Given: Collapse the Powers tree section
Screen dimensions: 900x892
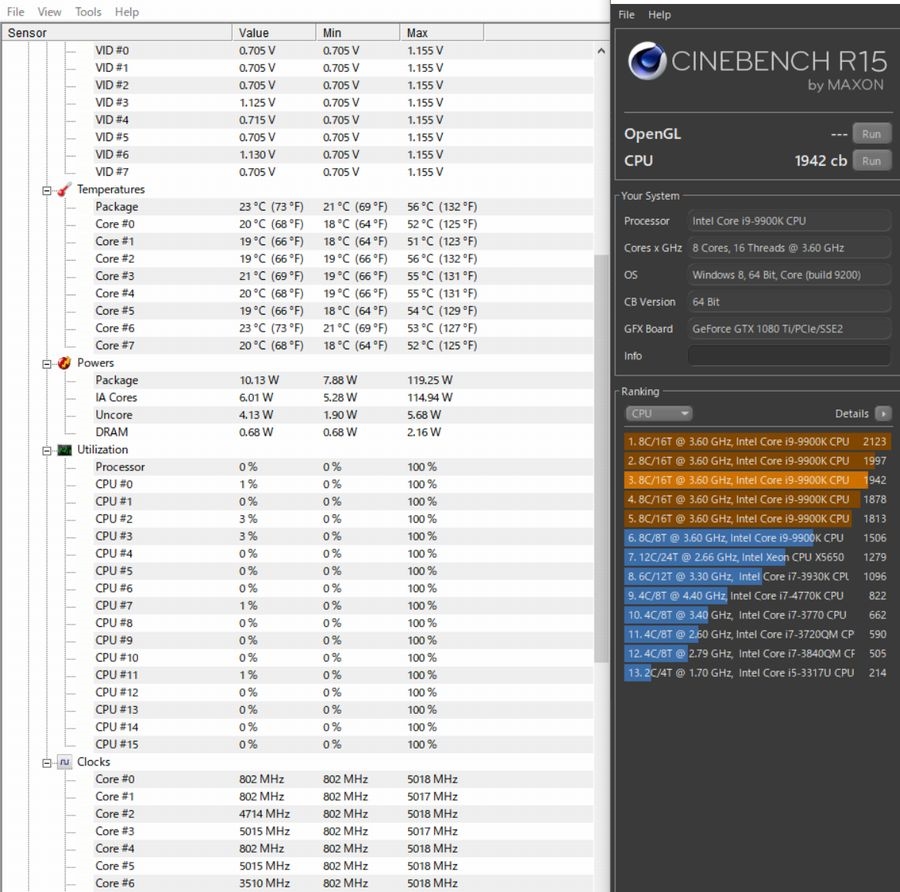Looking at the screenshot, I should tap(46, 363).
